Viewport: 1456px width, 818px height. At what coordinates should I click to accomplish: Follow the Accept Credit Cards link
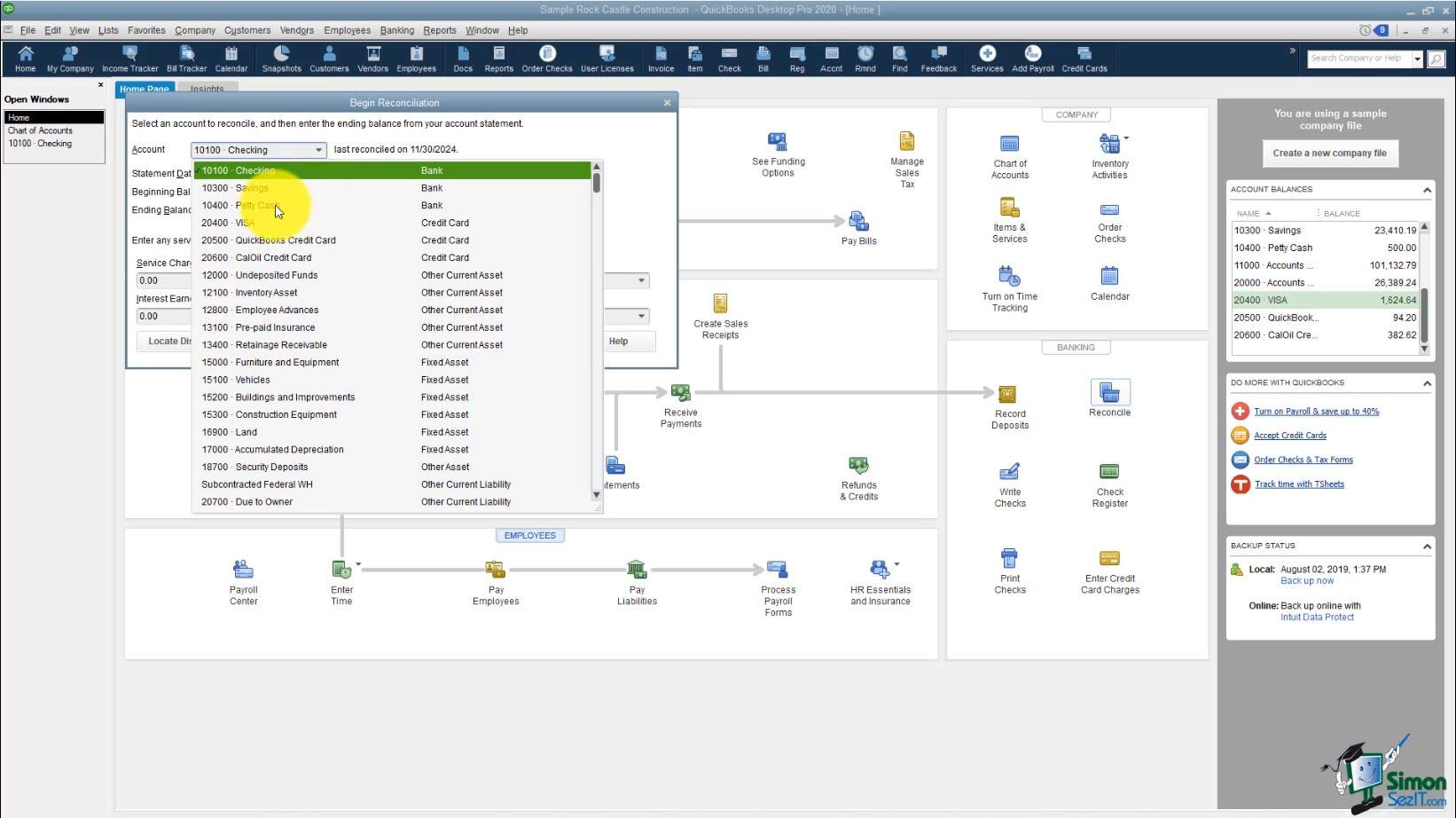(1289, 436)
